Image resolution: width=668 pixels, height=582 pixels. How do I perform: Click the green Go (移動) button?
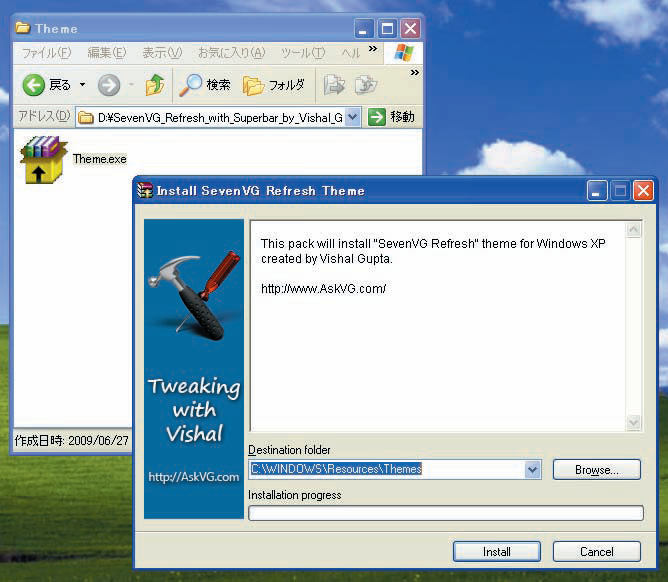391,117
